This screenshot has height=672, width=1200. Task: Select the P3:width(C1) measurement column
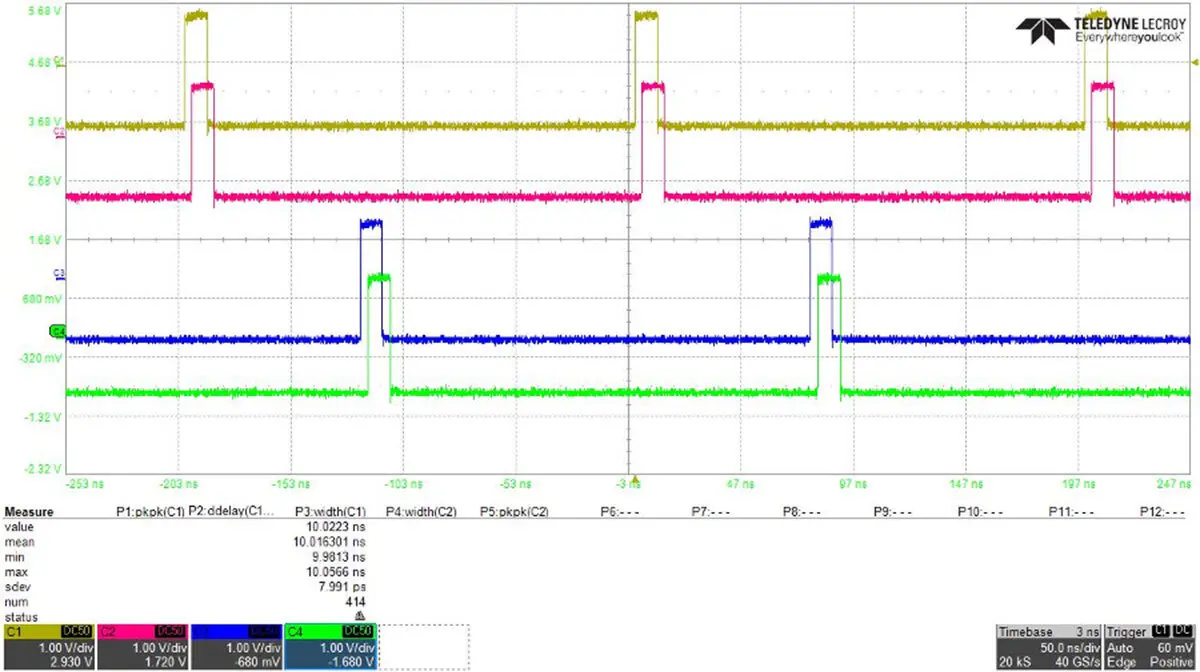click(x=332, y=512)
